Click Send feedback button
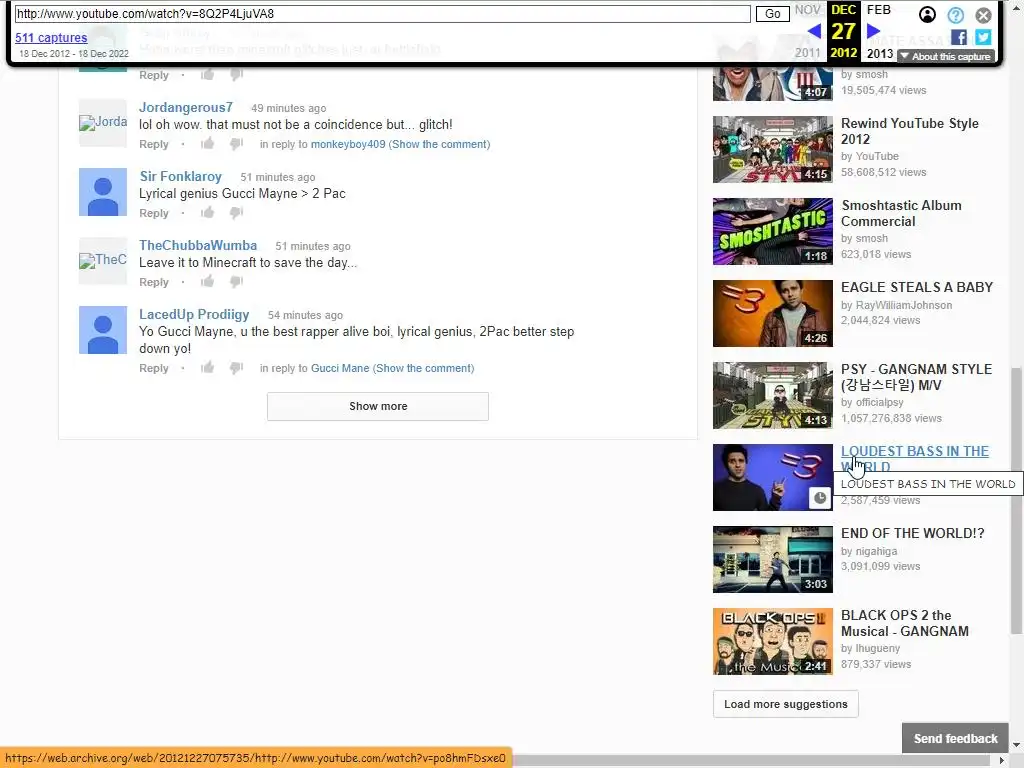 click(955, 739)
